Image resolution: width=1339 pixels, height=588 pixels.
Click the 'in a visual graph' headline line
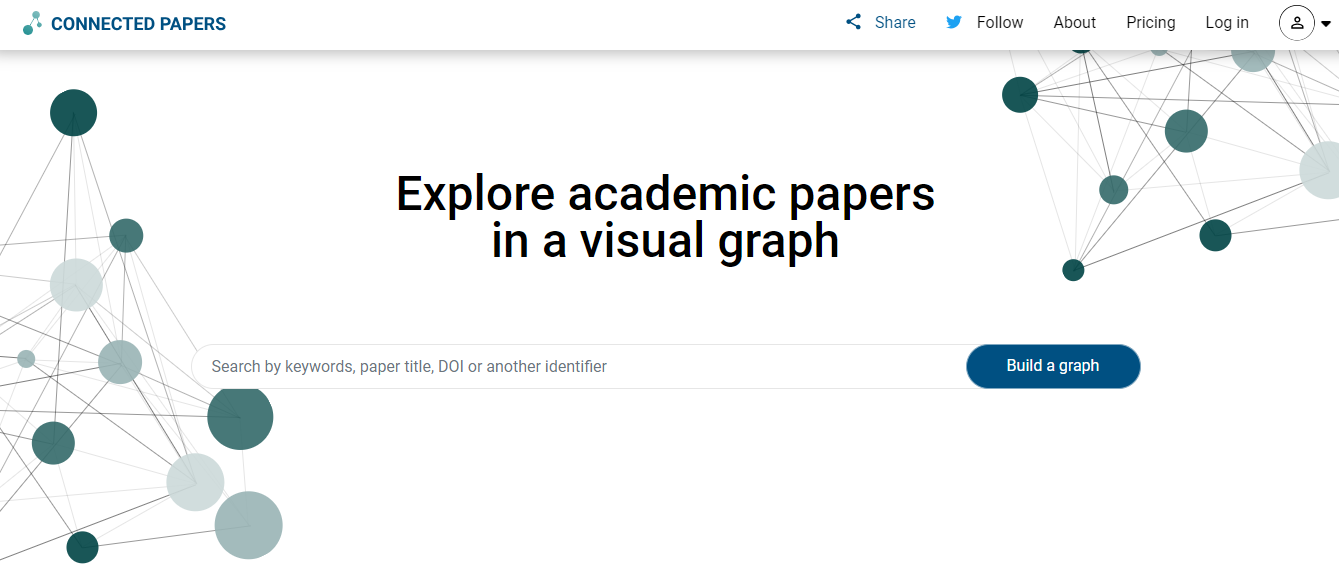(665, 241)
